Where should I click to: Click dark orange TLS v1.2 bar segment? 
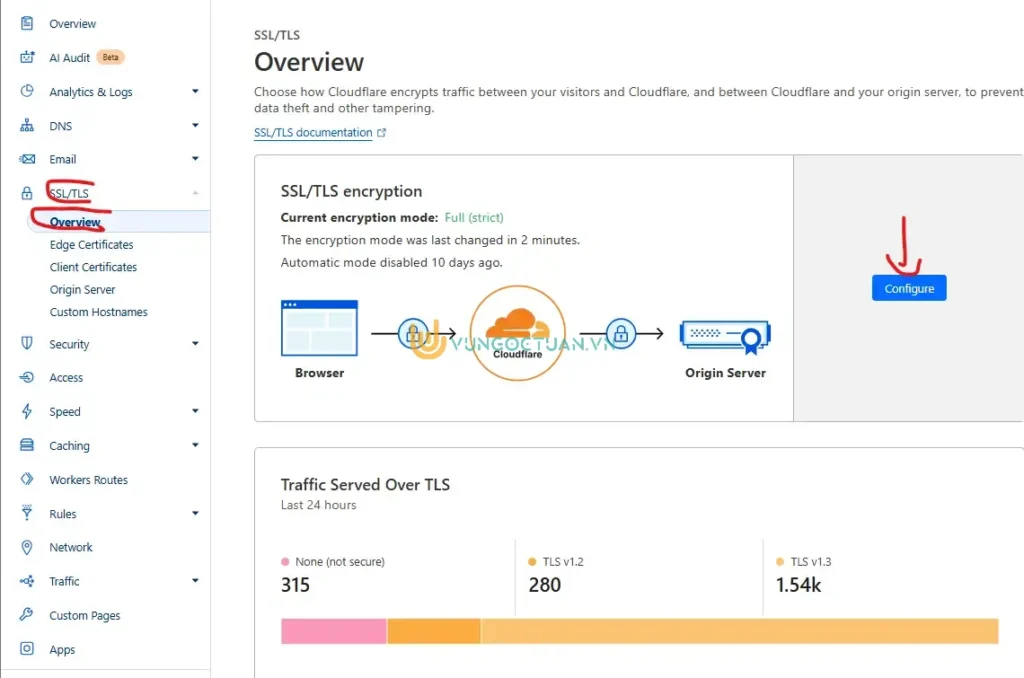[434, 631]
